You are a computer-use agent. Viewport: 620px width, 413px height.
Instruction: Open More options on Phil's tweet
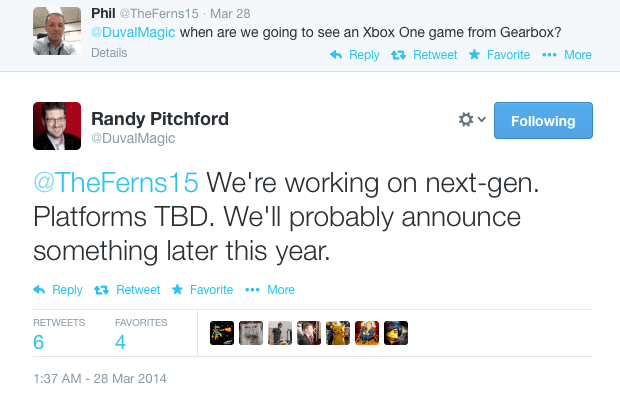click(566, 55)
